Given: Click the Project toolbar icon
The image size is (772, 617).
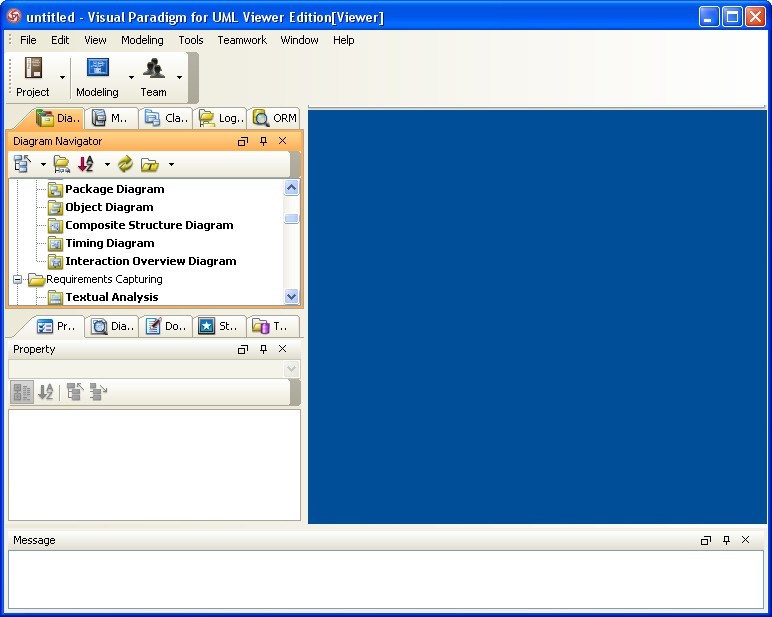Looking at the screenshot, I should coord(33,68).
